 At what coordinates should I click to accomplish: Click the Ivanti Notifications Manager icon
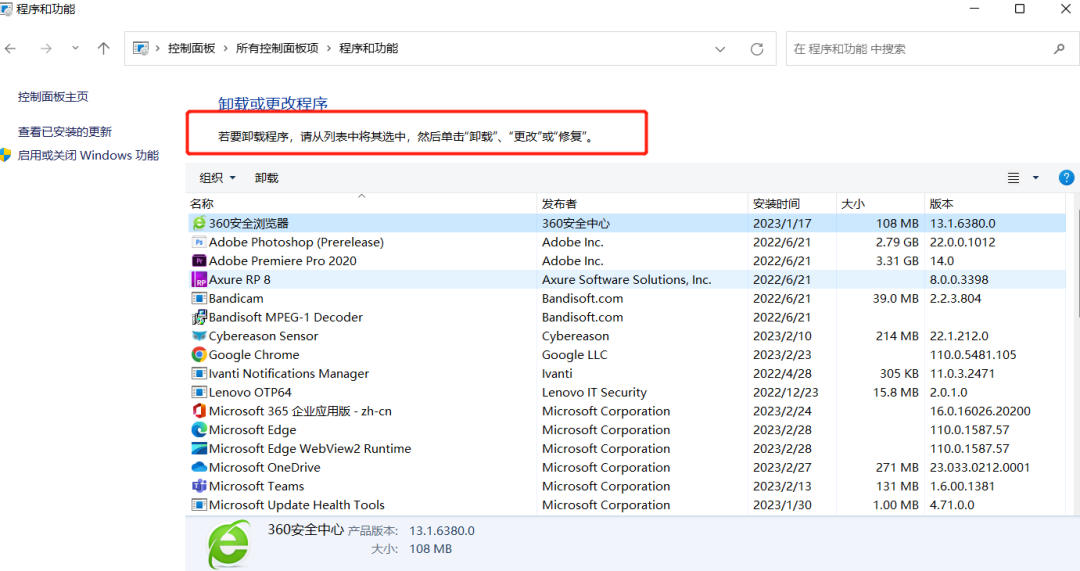click(x=198, y=373)
